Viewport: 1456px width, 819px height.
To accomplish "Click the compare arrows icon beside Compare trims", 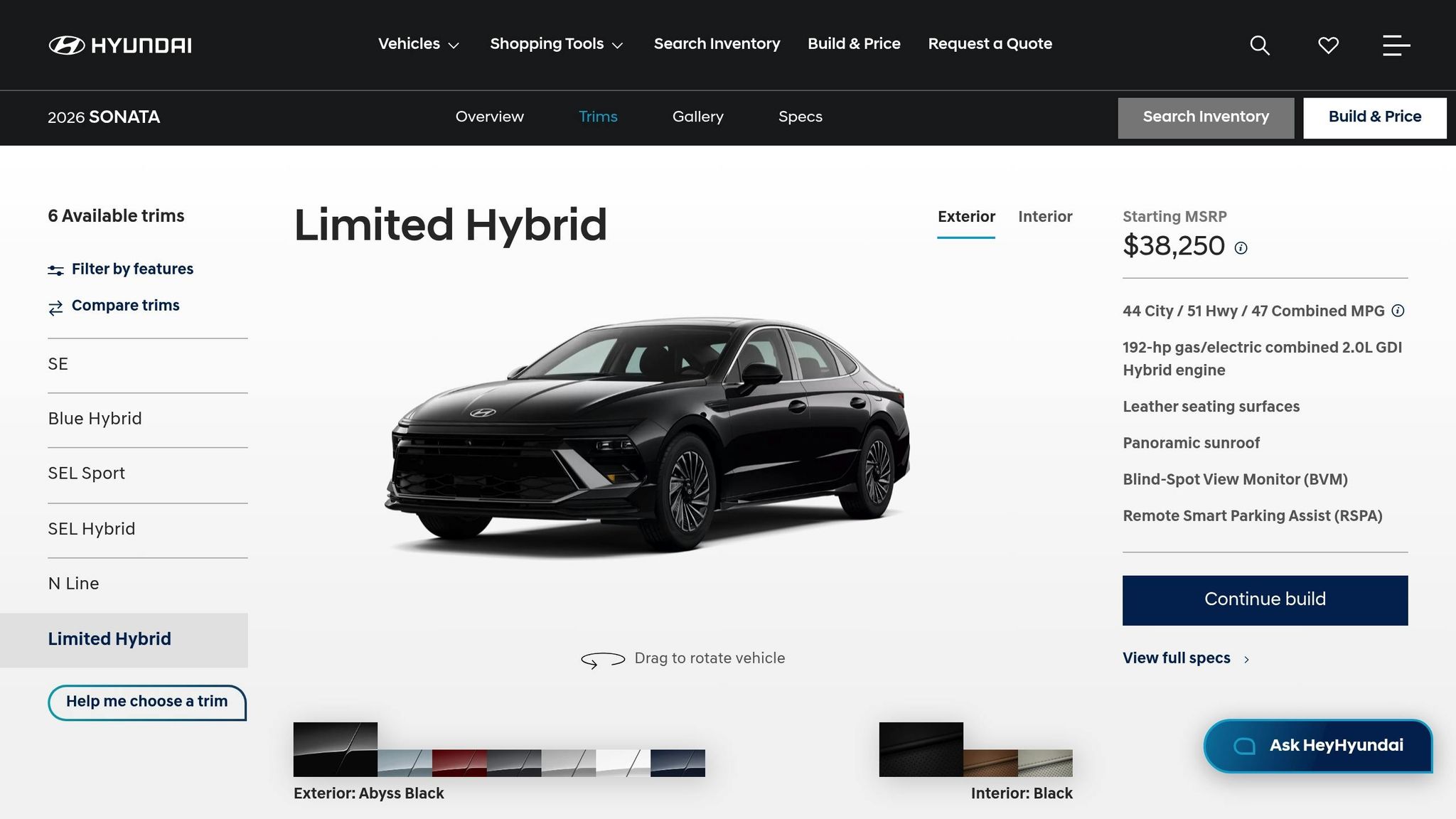I will pyautogui.click(x=55, y=306).
